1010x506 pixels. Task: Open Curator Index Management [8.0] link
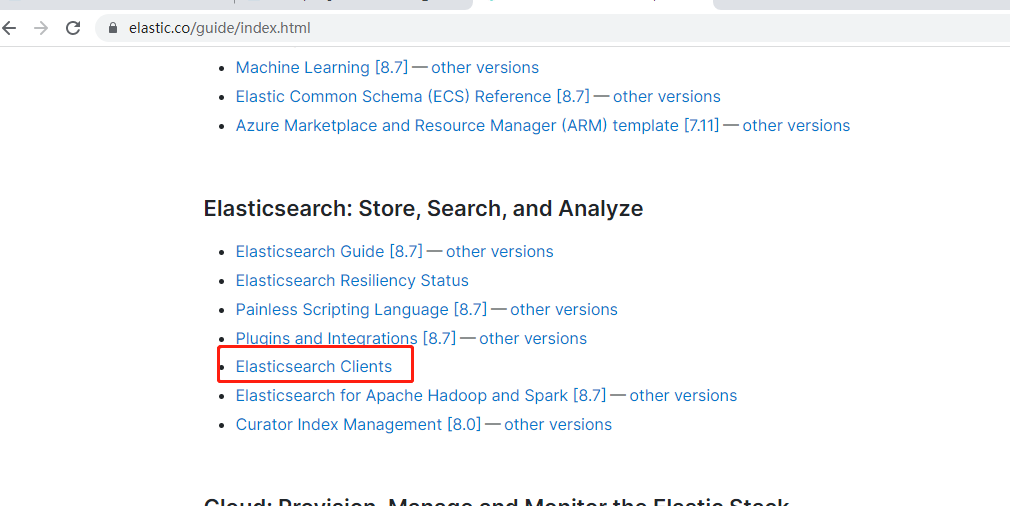coord(357,425)
